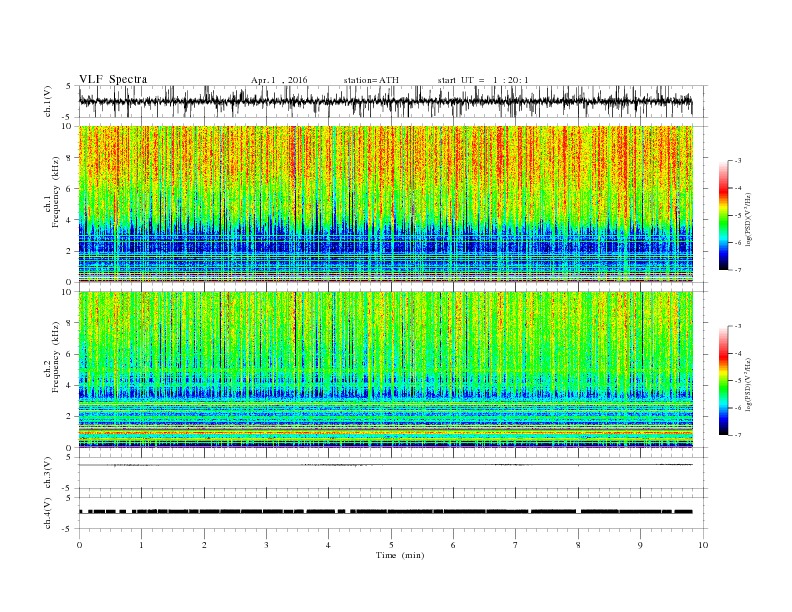Click the "start UT = 1:20:1" header text
792x612 pixels.
pos(483,80)
